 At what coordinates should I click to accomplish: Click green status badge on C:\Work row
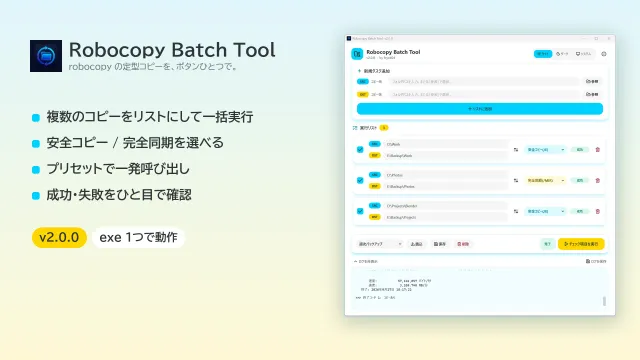[580, 150]
